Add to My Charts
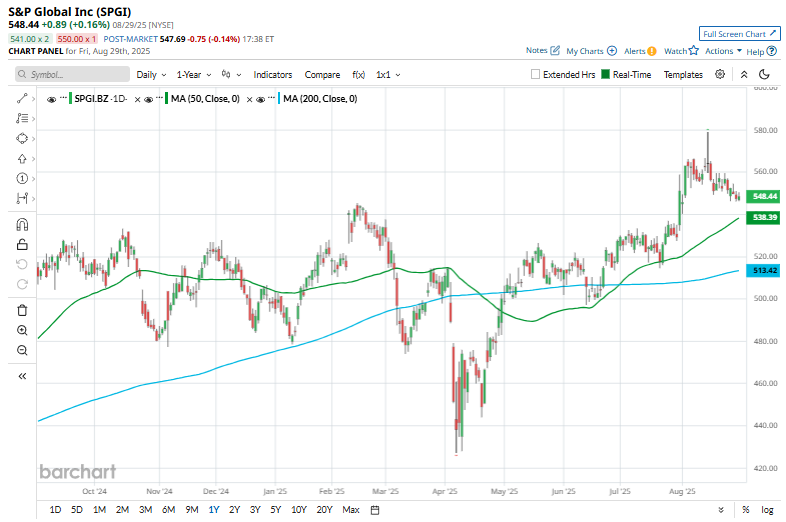Screen dimensions: 786x522 [x=592, y=51]
